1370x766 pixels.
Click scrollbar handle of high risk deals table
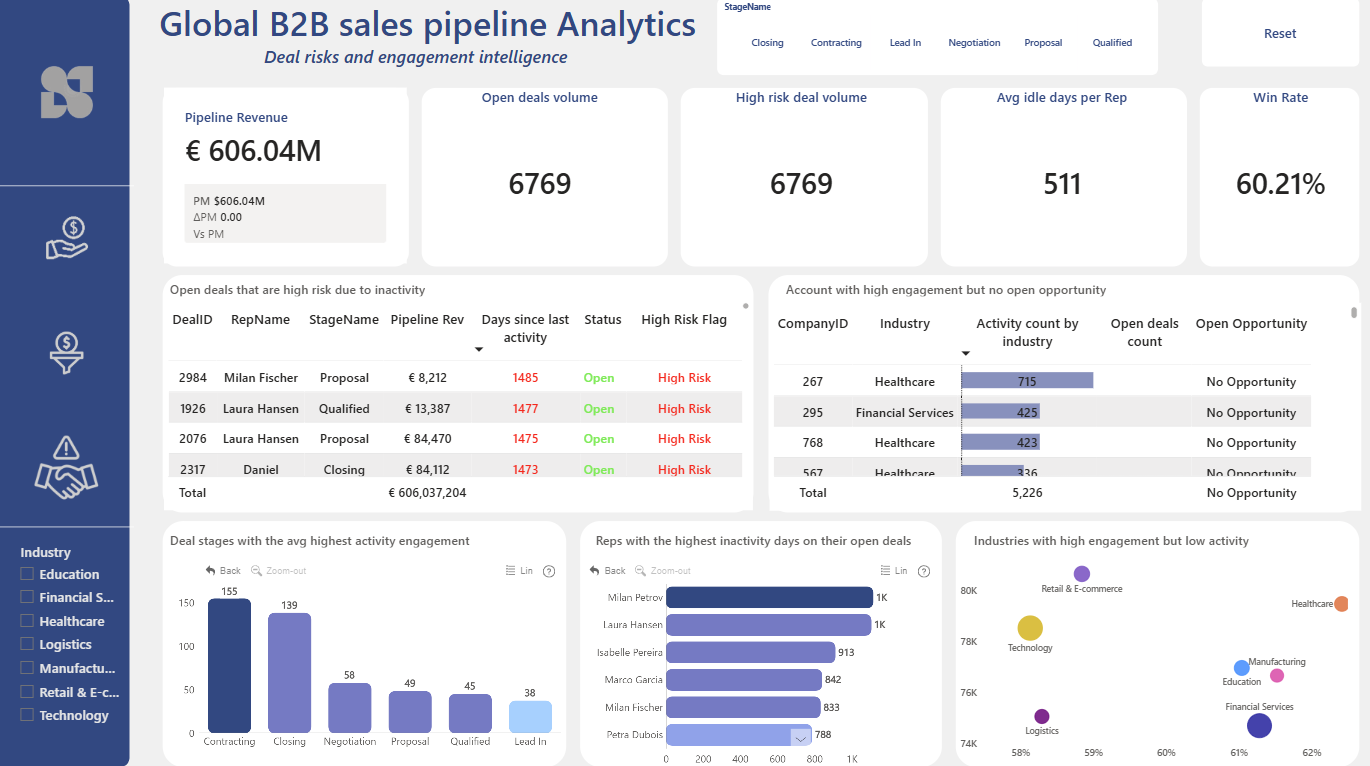745,306
